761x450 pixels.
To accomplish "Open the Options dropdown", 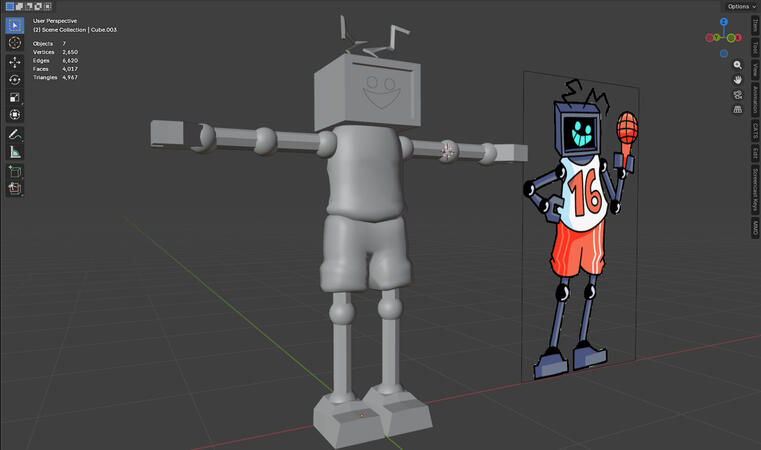I will tap(741, 6).
